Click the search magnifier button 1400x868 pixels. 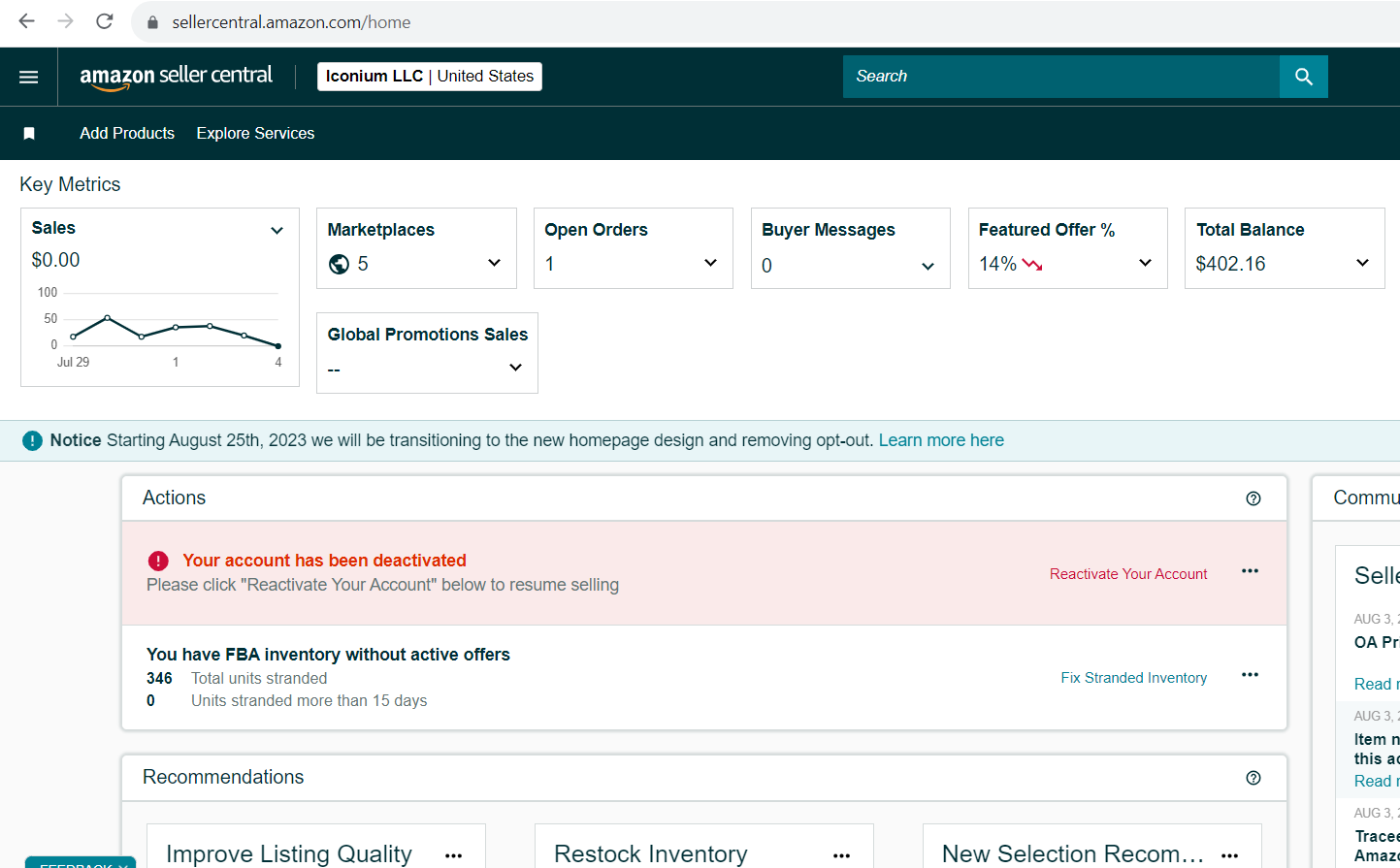coord(1304,77)
